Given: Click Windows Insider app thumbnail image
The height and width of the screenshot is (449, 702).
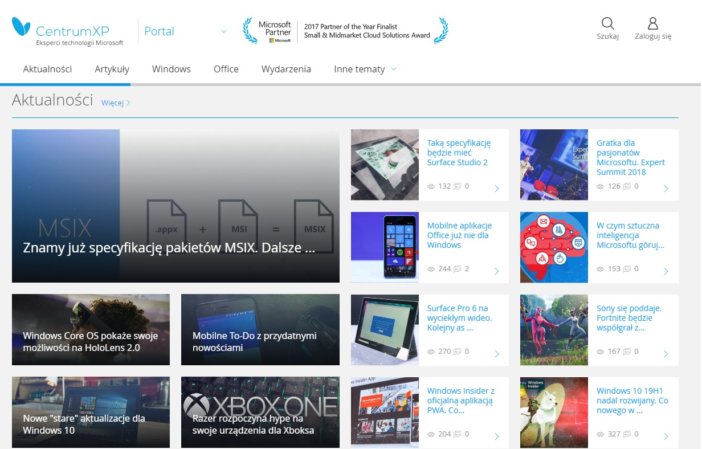Looking at the screenshot, I should [385, 412].
